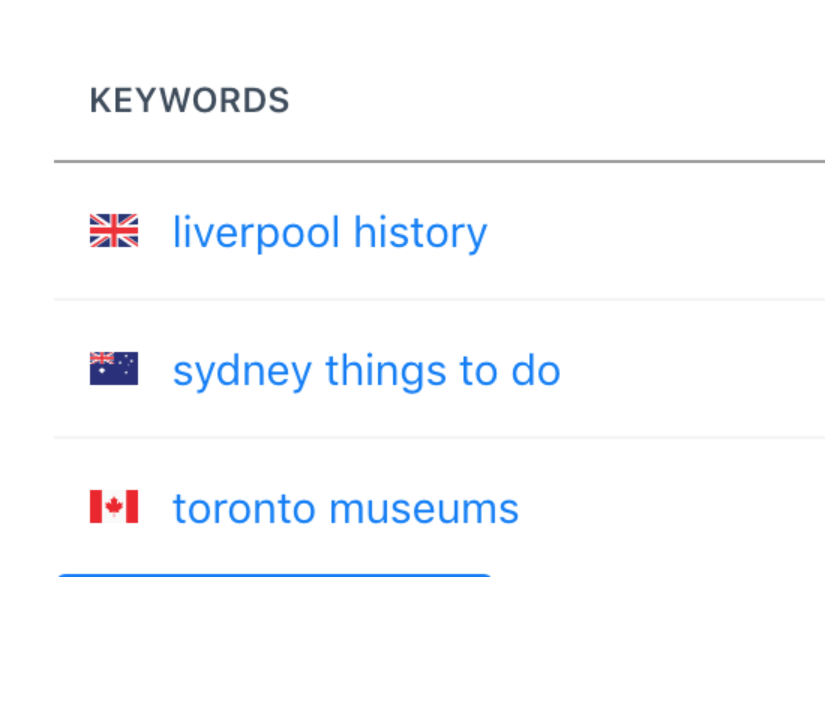Click the United Kingdom flag icon

[x=114, y=230]
